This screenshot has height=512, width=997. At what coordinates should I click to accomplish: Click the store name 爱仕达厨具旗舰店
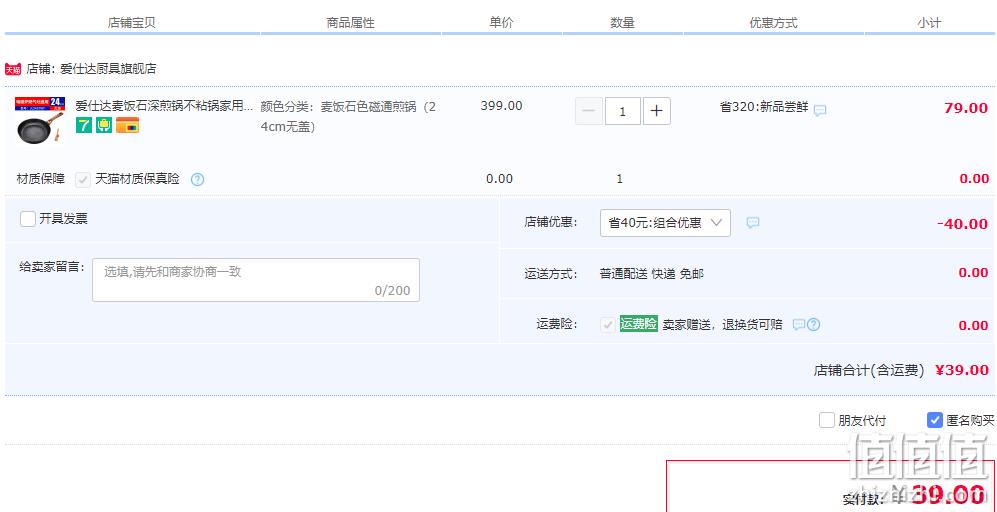(108, 69)
